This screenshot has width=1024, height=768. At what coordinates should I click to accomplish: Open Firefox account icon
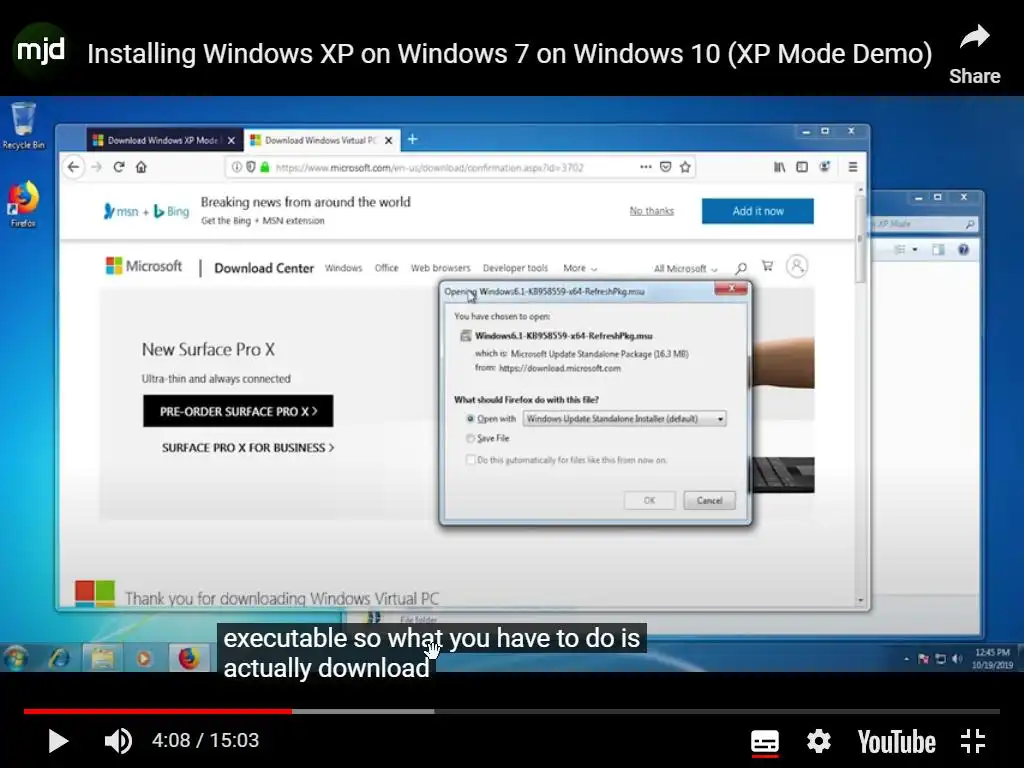click(x=825, y=167)
